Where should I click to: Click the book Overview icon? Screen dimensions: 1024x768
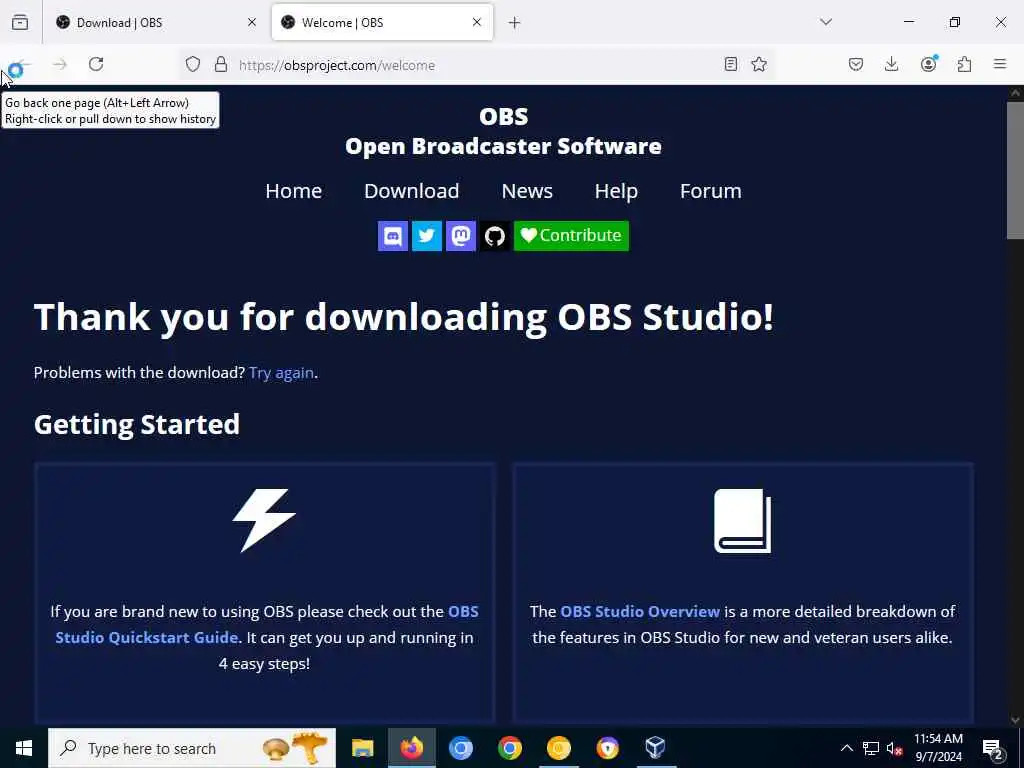click(x=743, y=520)
